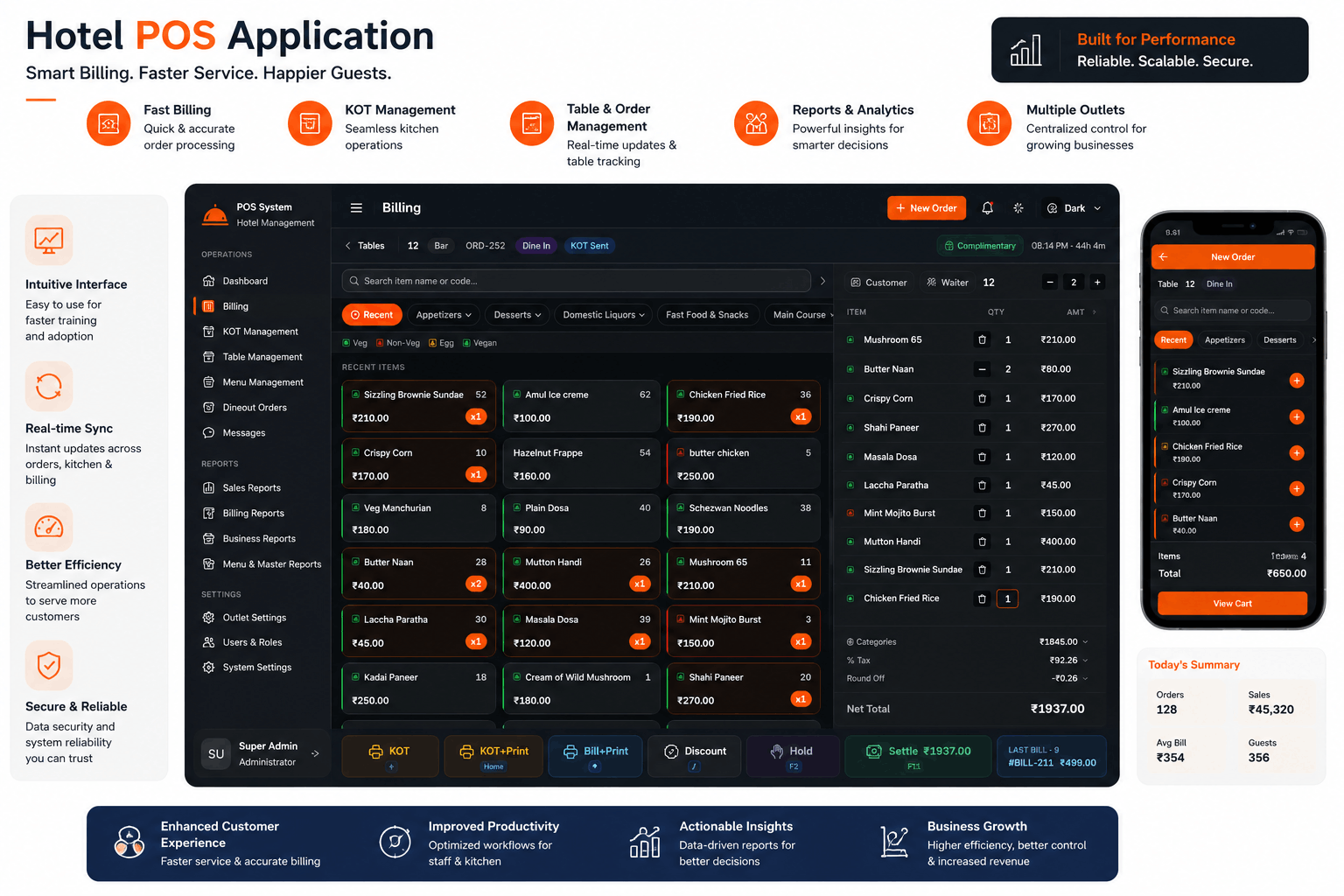Viewport: 1344px width, 896px height.
Task: Click Chicken Fried Rice quantity field
Action: pyautogui.click(x=1007, y=598)
